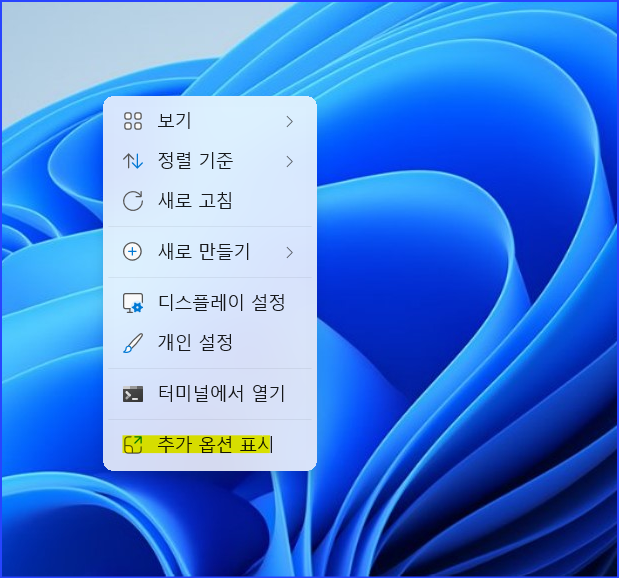Choose 새로 고침 from the context menu
619x578 pixels.
click(210, 201)
